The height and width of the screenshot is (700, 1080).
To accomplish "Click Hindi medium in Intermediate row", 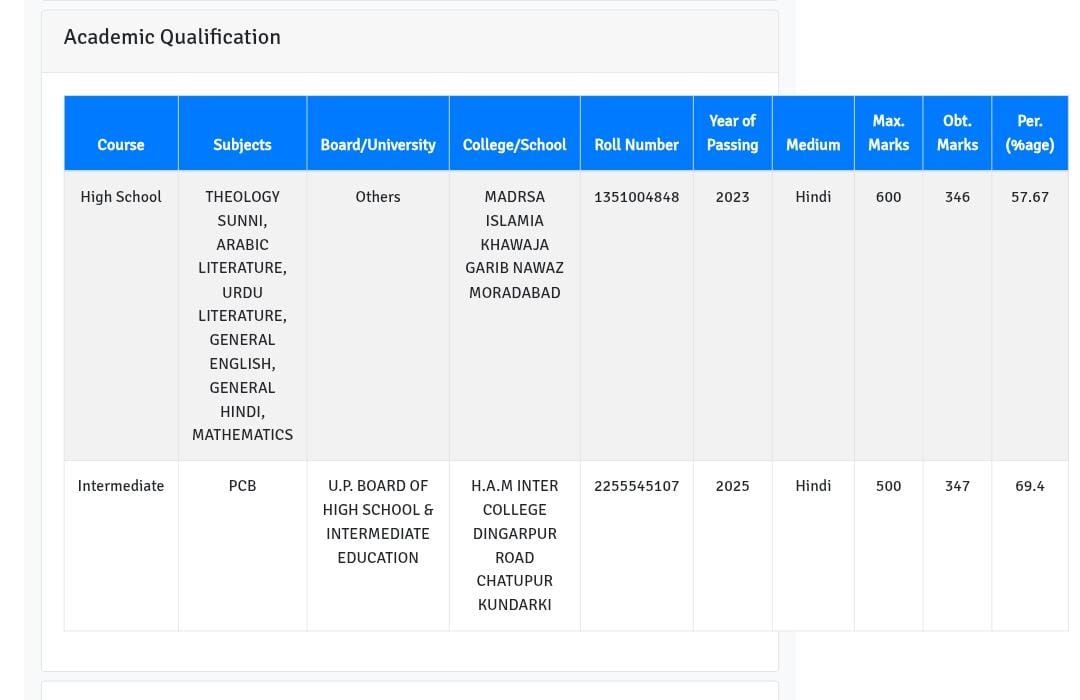I will pos(813,486).
